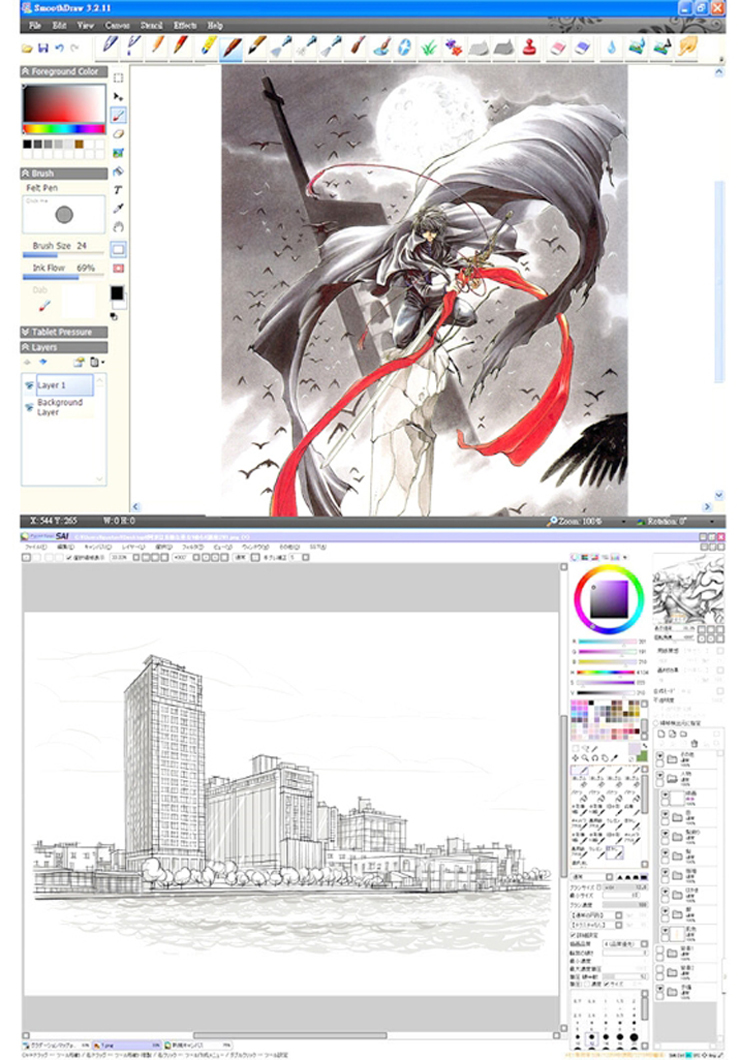Viewport: 740px width, 1060px height.
Task: Select the Grass brush in the brush toolbar
Action: click(428, 46)
